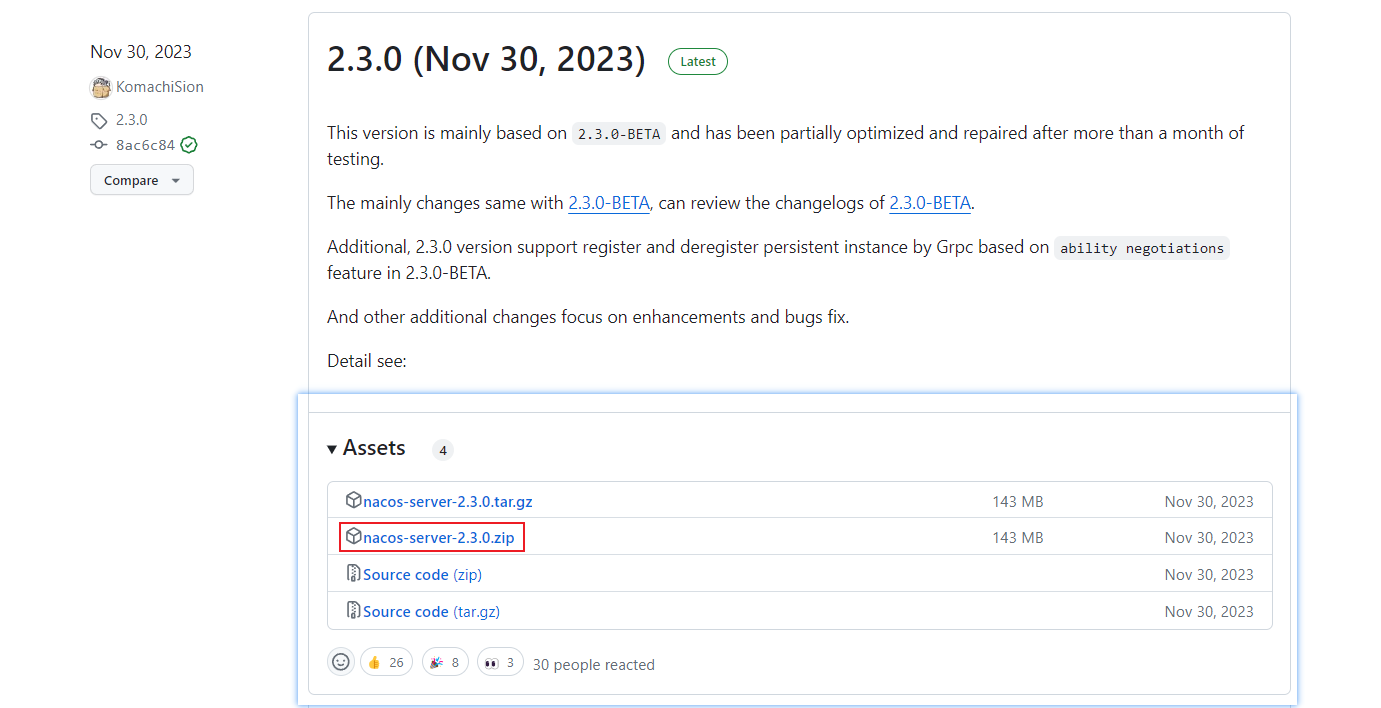Viewport: 1381px width, 708px height.
Task: Open the 2.3.0 tag link in sidebar
Action: [131, 120]
